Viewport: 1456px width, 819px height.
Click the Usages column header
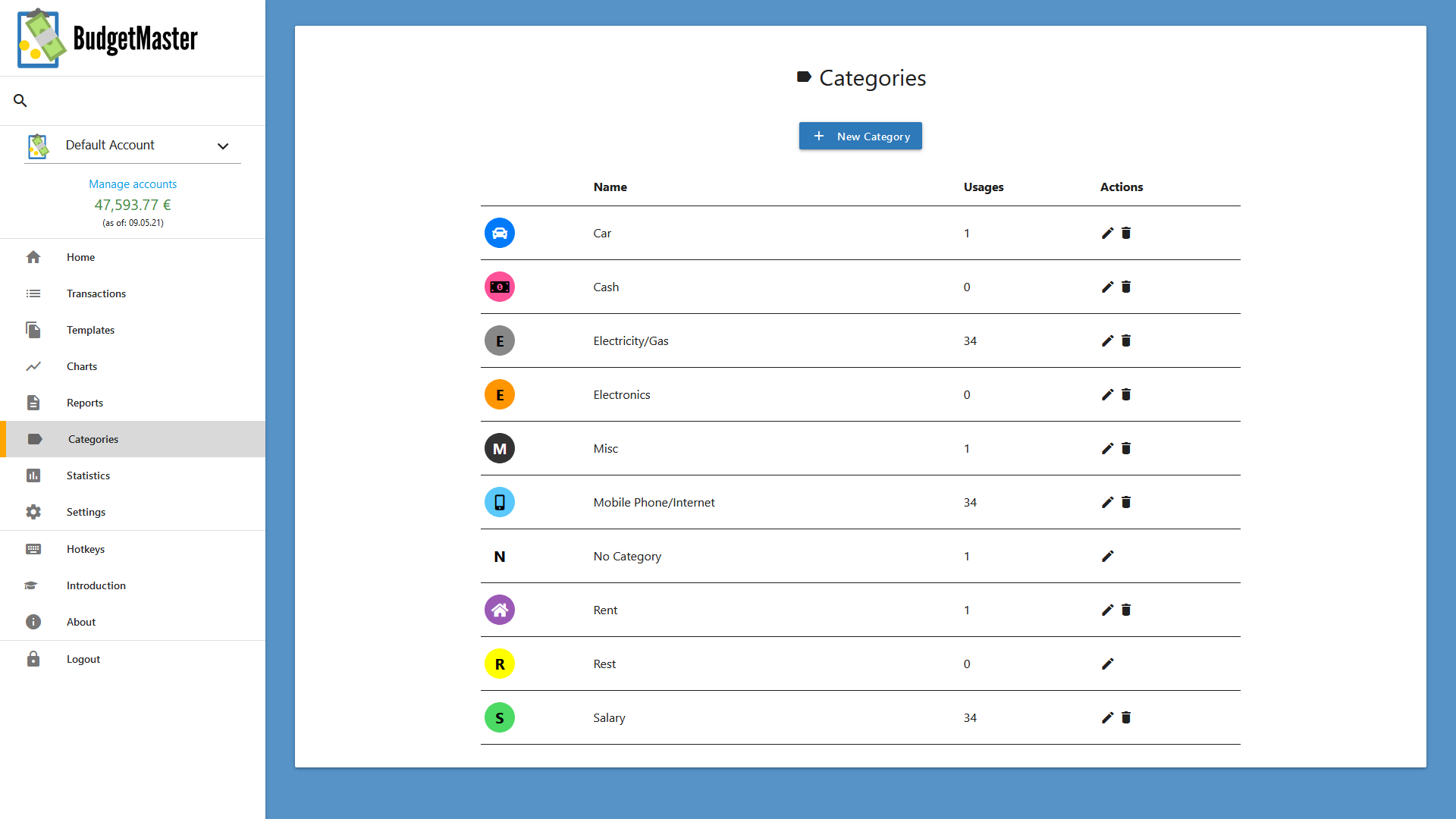pos(984,187)
